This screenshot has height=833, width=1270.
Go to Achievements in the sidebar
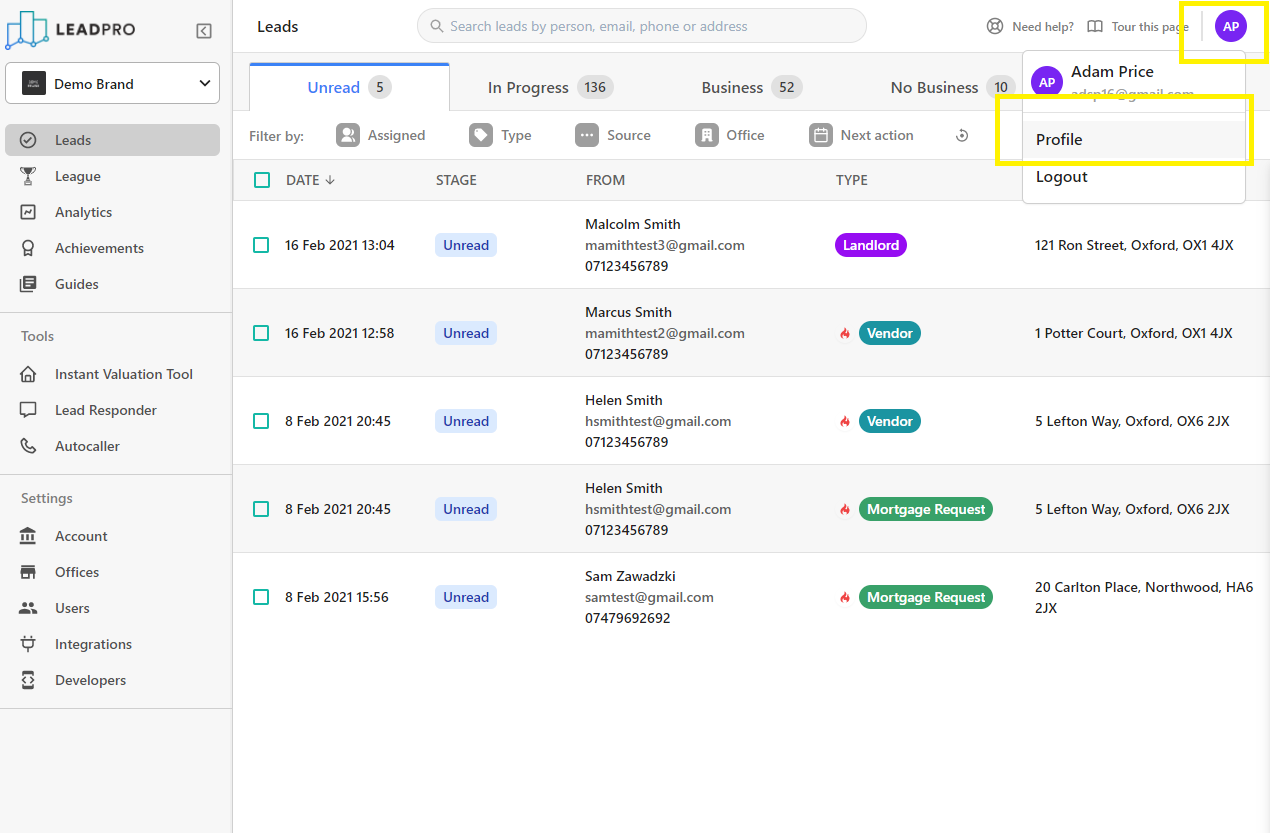click(99, 248)
